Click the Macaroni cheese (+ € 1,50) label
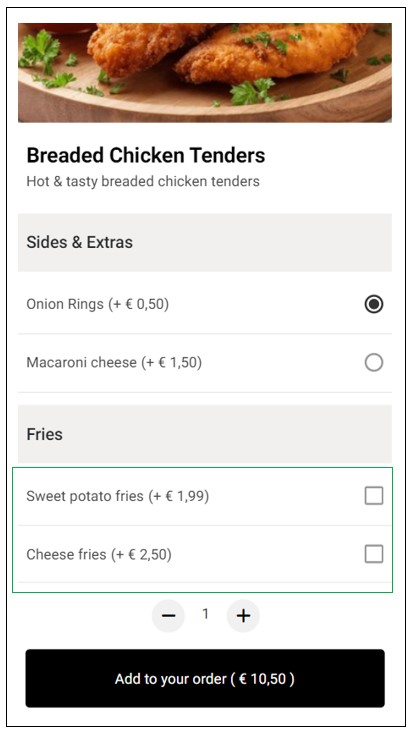 point(114,362)
